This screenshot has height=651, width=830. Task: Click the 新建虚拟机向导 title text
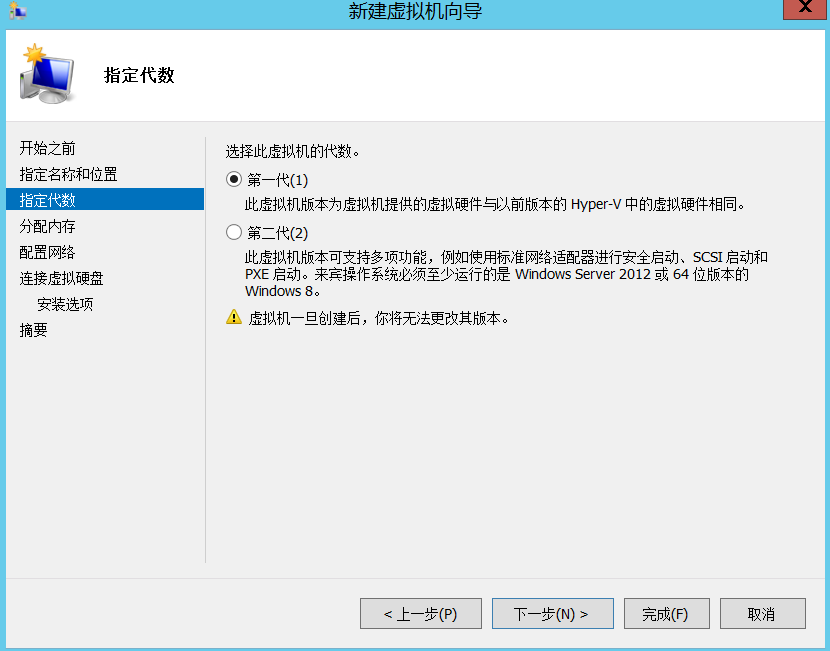pyautogui.click(x=416, y=11)
